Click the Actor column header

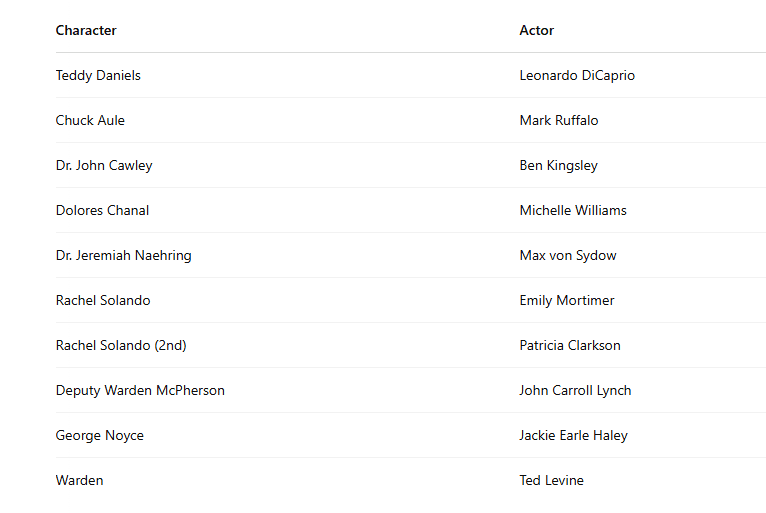(x=536, y=30)
